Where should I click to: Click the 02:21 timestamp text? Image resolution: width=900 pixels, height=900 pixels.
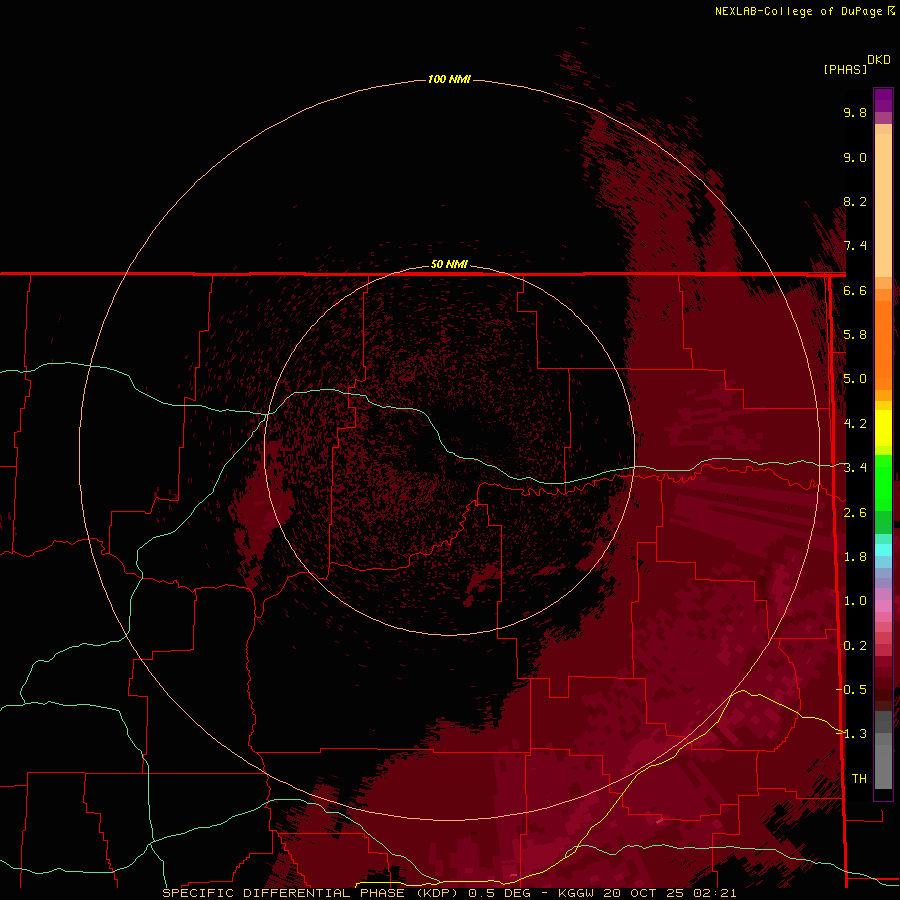click(x=715, y=893)
